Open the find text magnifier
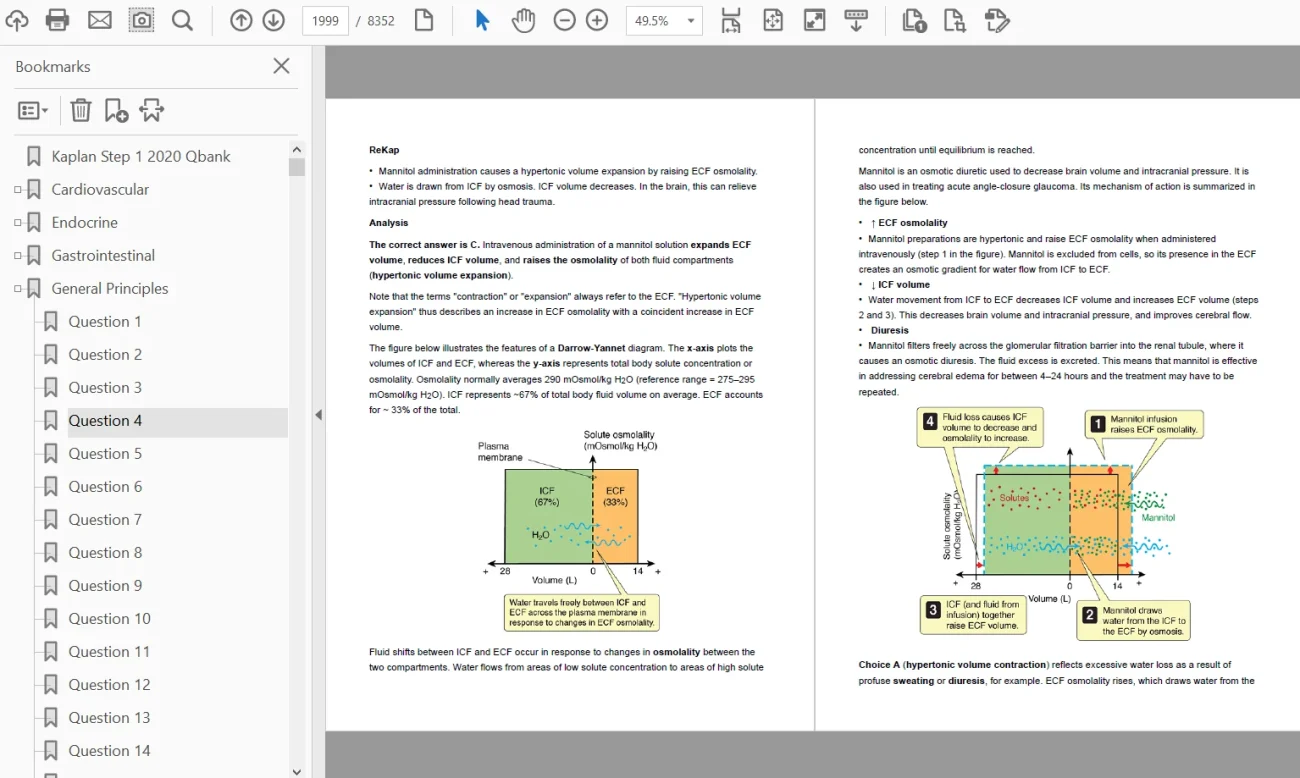The image size is (1300, 778). pyautogui.click(x=182, y=20)
